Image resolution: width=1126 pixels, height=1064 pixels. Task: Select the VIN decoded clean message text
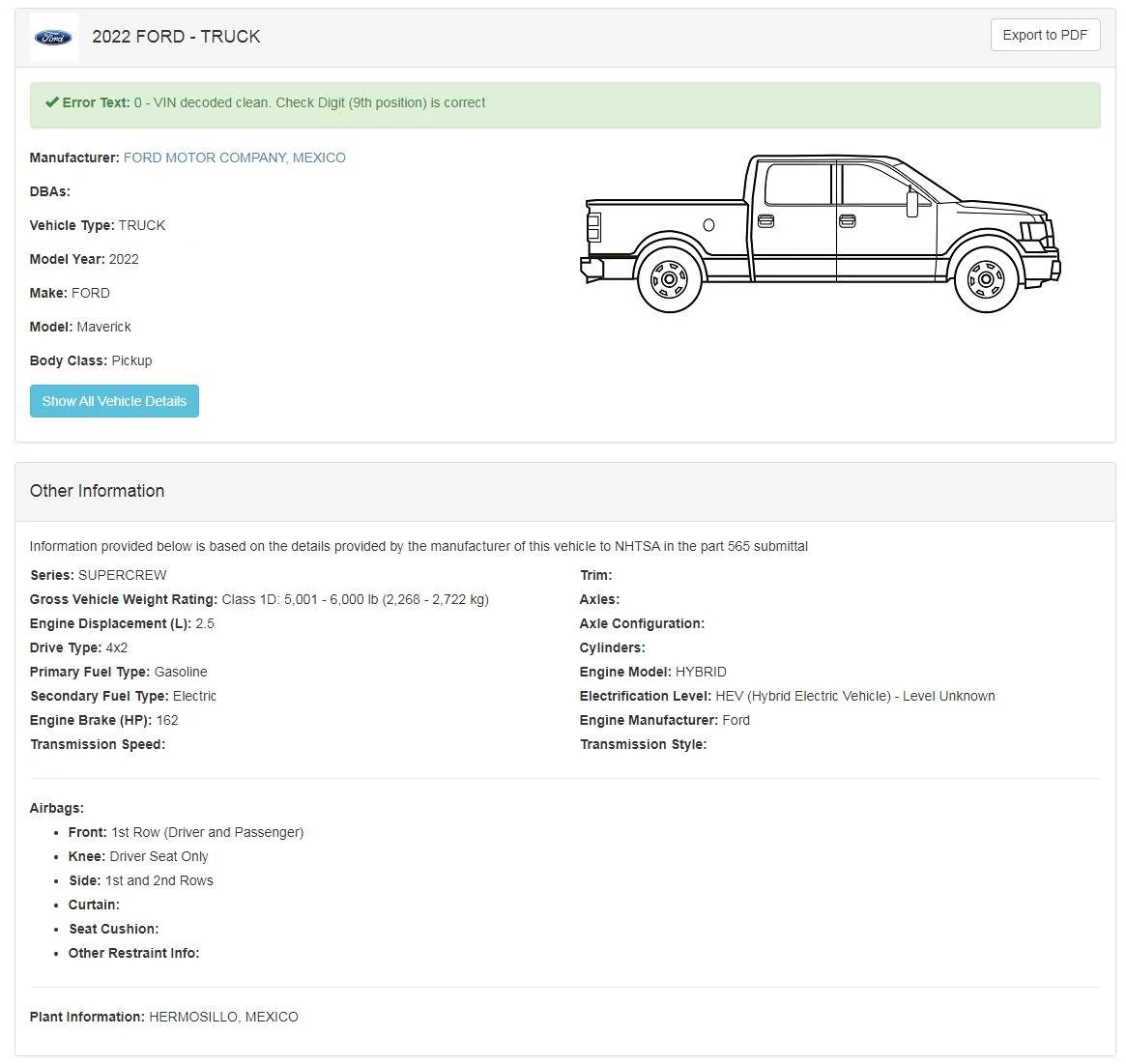(309, 102)
